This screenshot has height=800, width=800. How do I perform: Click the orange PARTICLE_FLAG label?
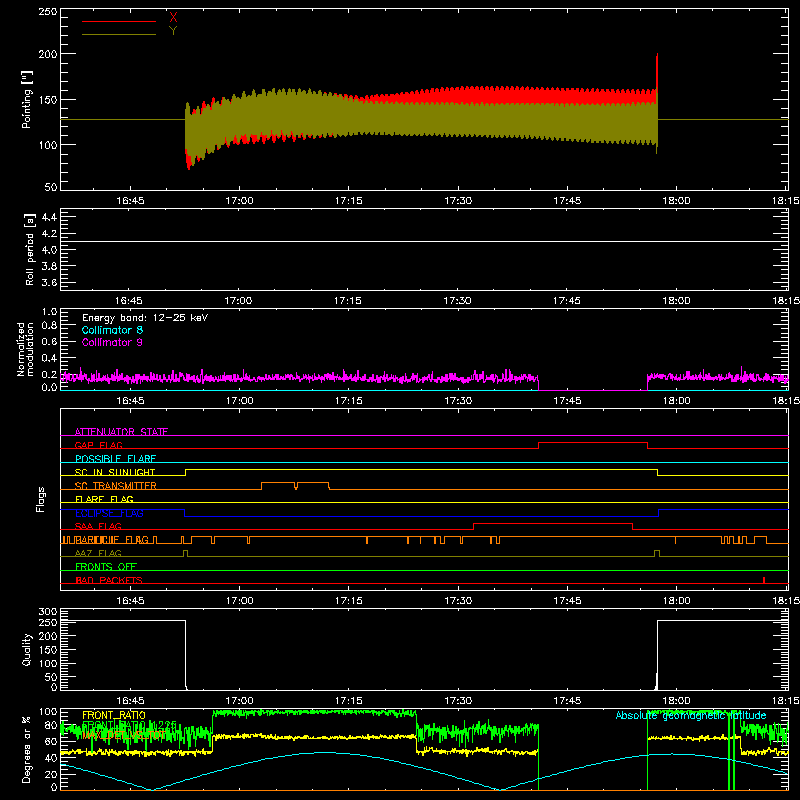tap(112, 539)
